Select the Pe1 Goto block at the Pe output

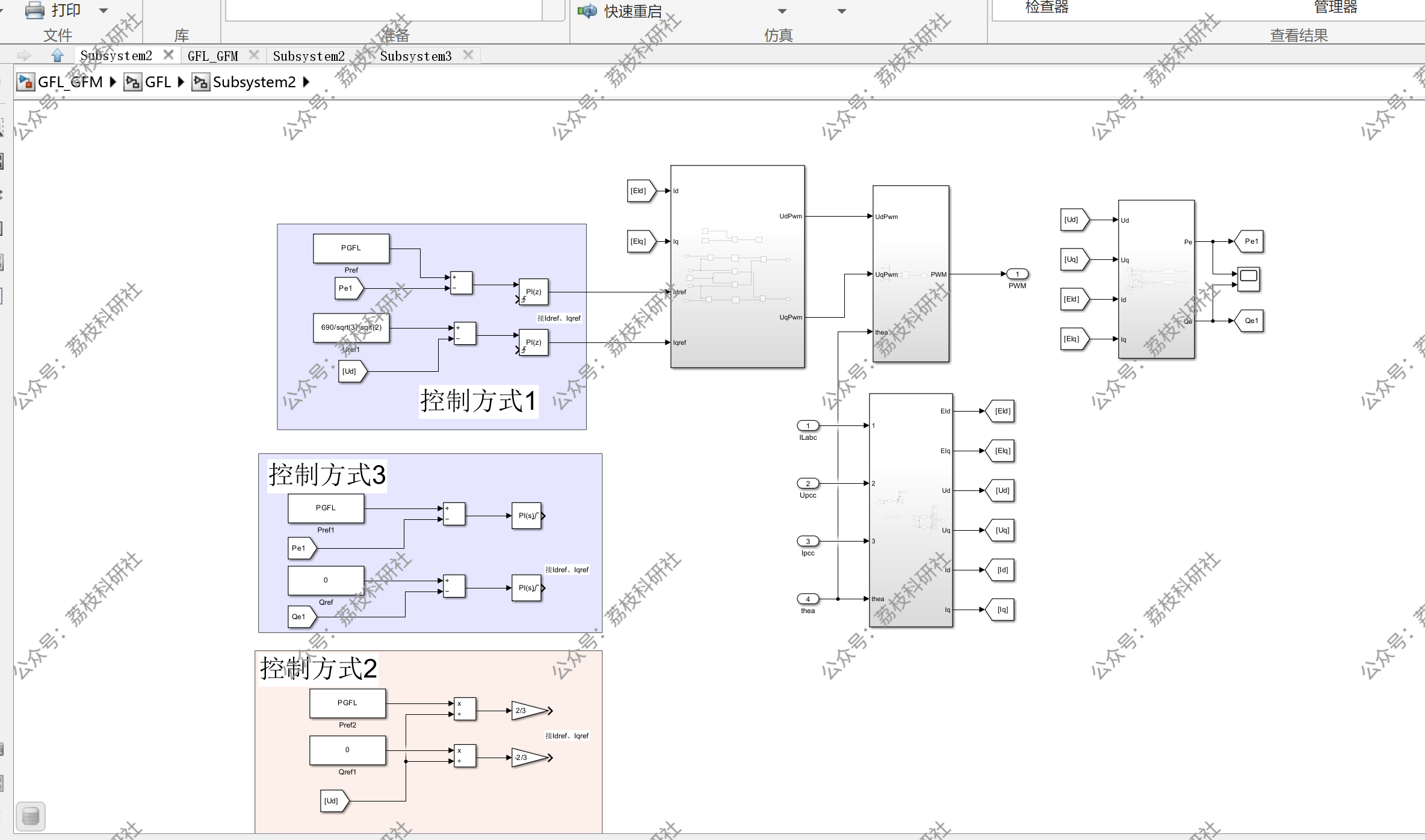tap(1249, 241)
